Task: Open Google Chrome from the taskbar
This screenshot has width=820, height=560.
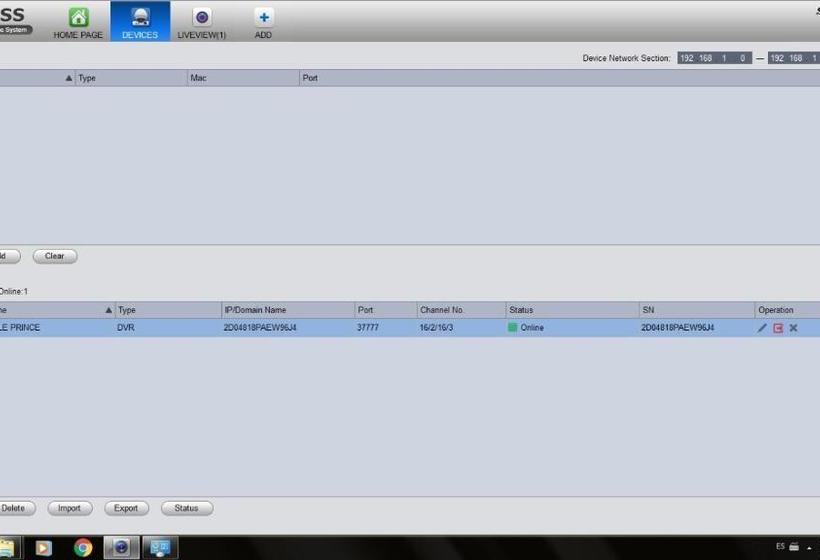Action: tap(83, 547)
